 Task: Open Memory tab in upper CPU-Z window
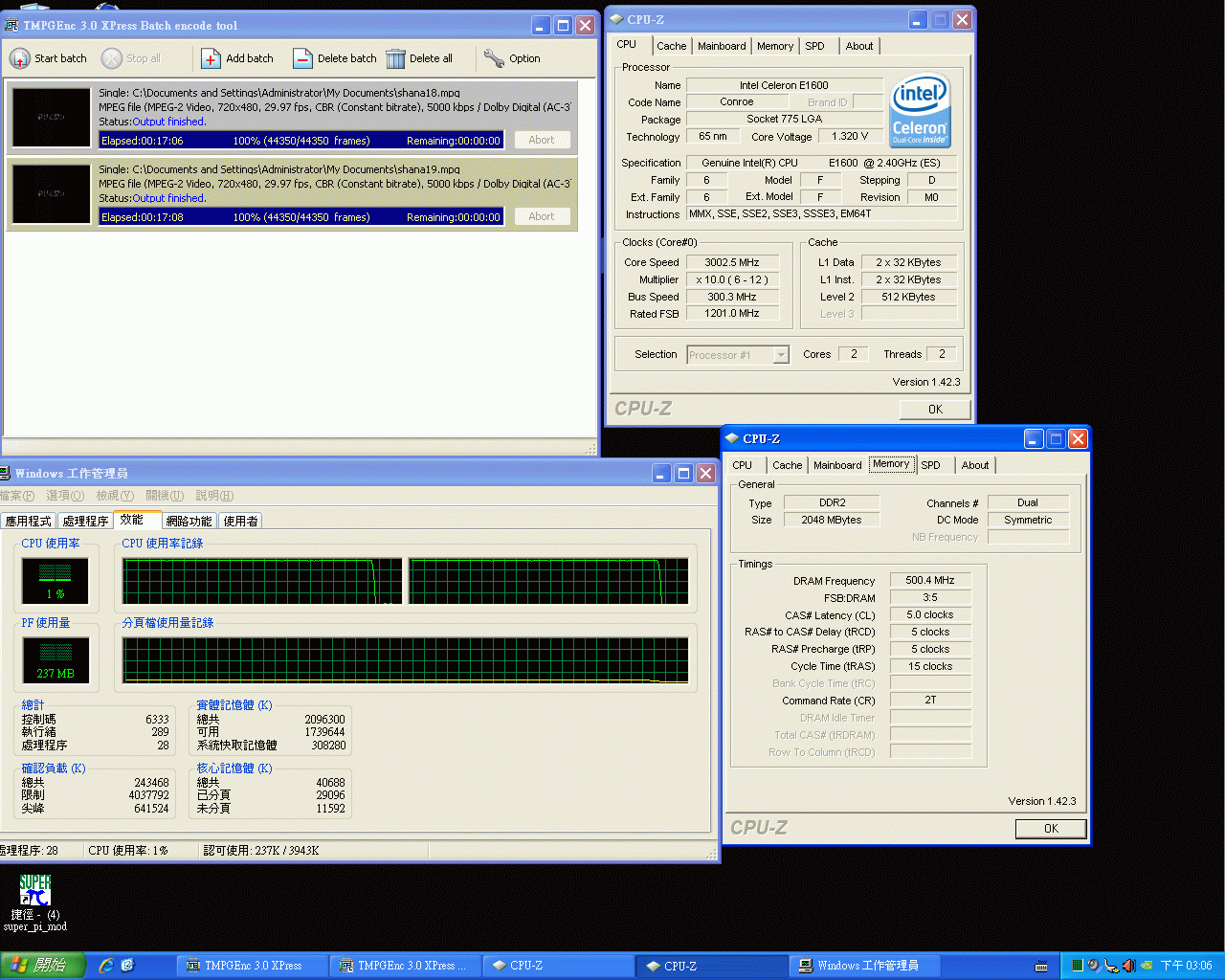pos(775,46)
